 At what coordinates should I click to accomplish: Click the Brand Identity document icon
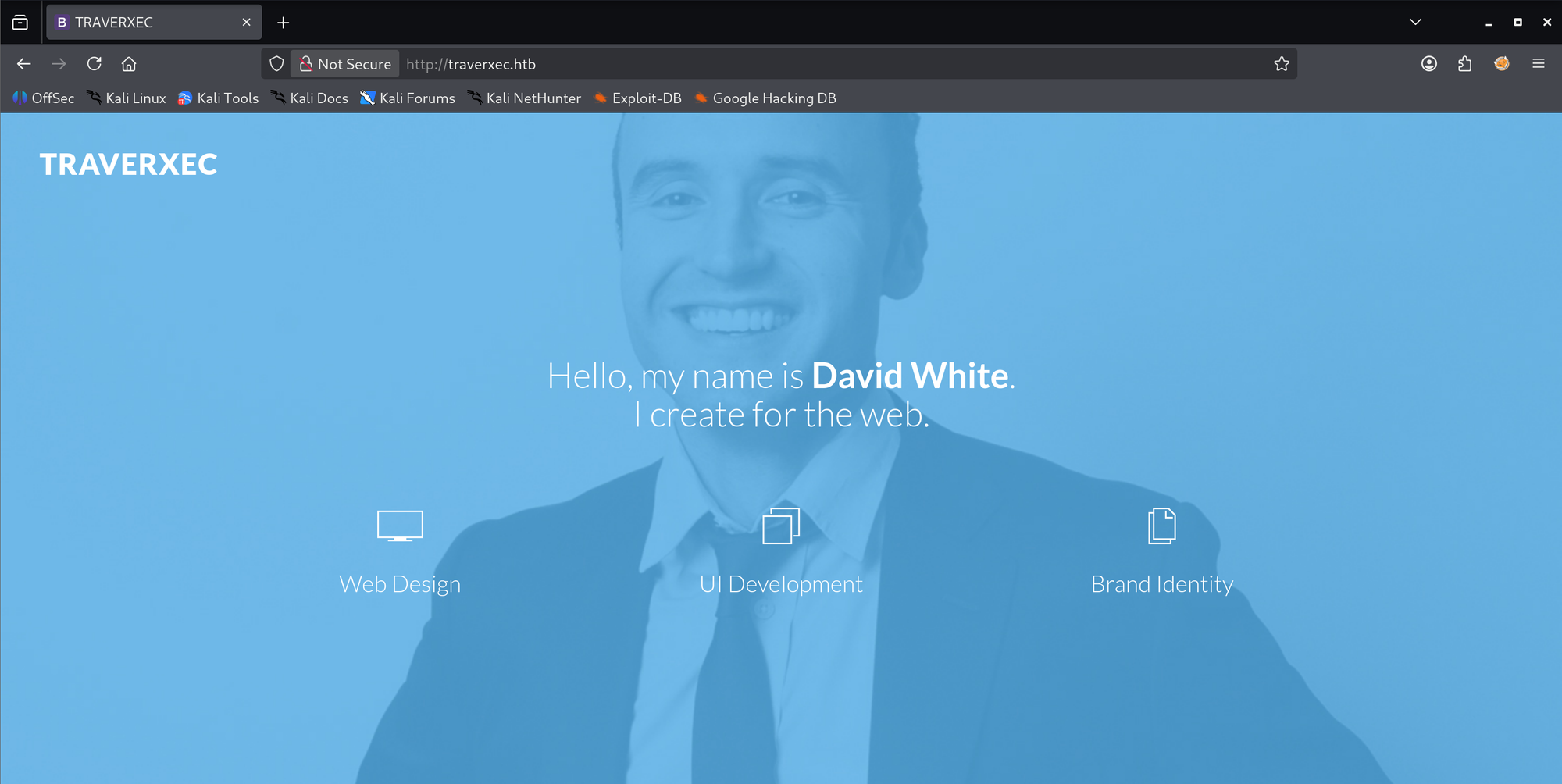[1162, 526]
